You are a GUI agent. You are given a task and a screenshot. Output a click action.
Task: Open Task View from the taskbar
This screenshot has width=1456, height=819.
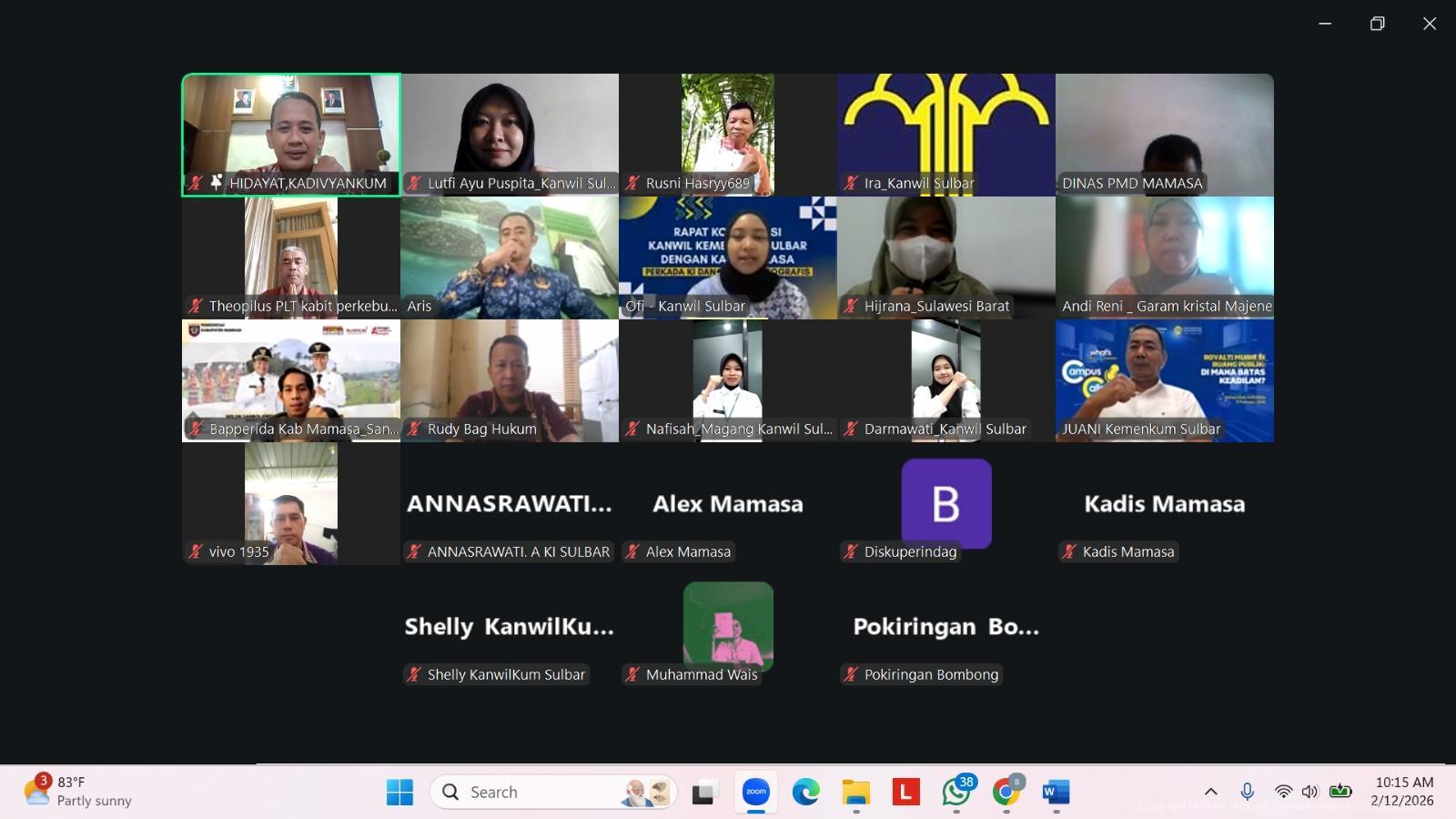coord(704,793)
